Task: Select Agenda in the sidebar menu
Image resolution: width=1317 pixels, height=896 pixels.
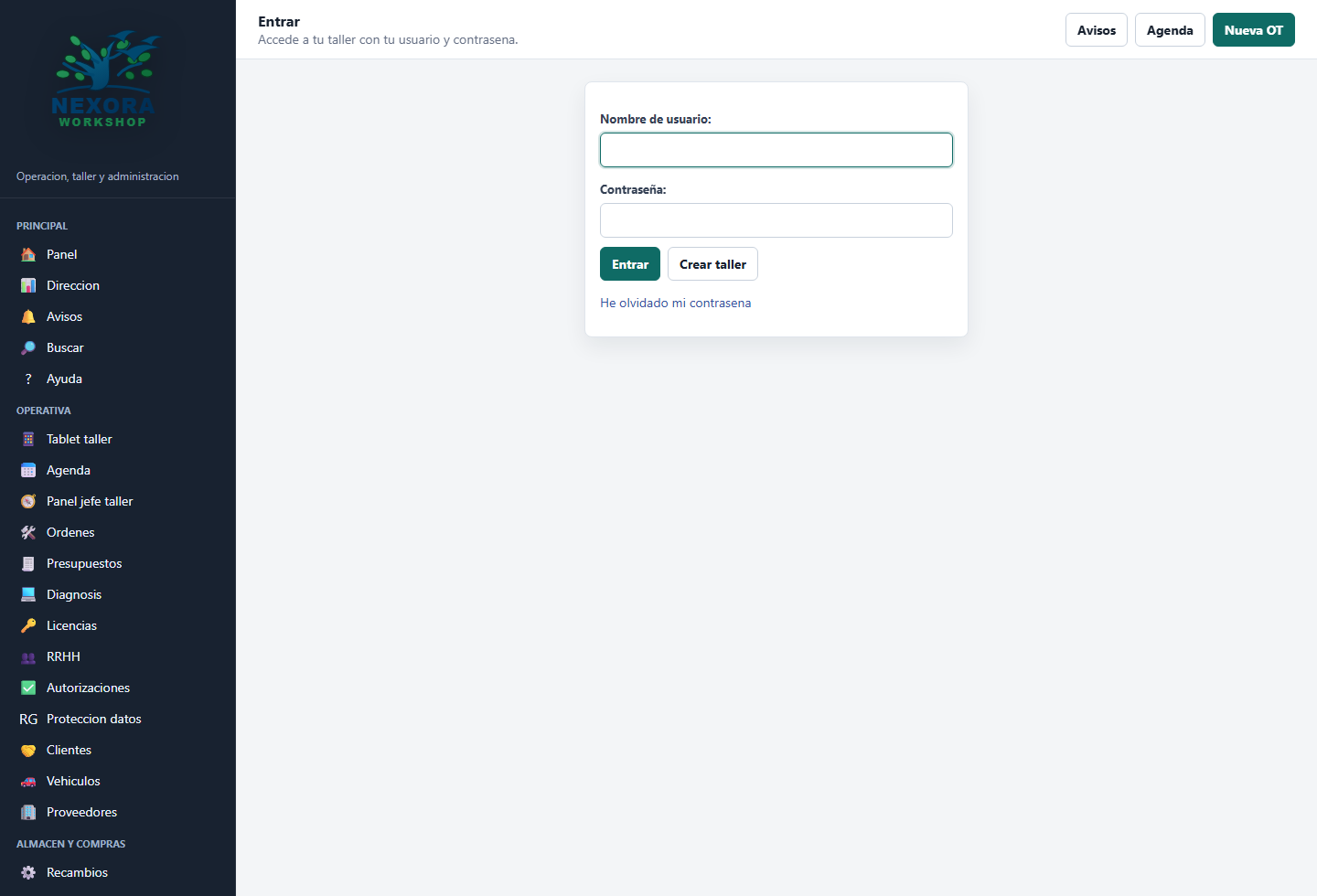Action: 117,470
